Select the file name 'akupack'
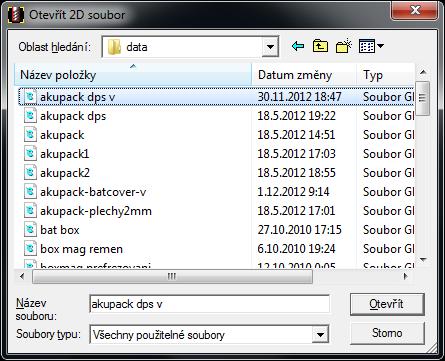445x361 pixels. click(62, 135)
